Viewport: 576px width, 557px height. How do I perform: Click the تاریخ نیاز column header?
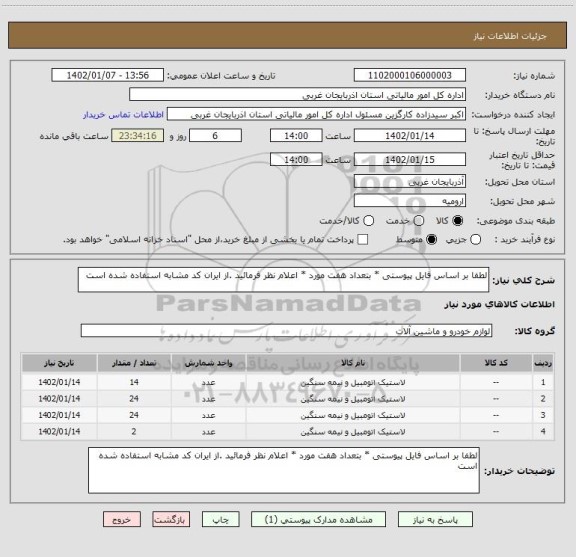pyautogui.click(x=59, y=363)
